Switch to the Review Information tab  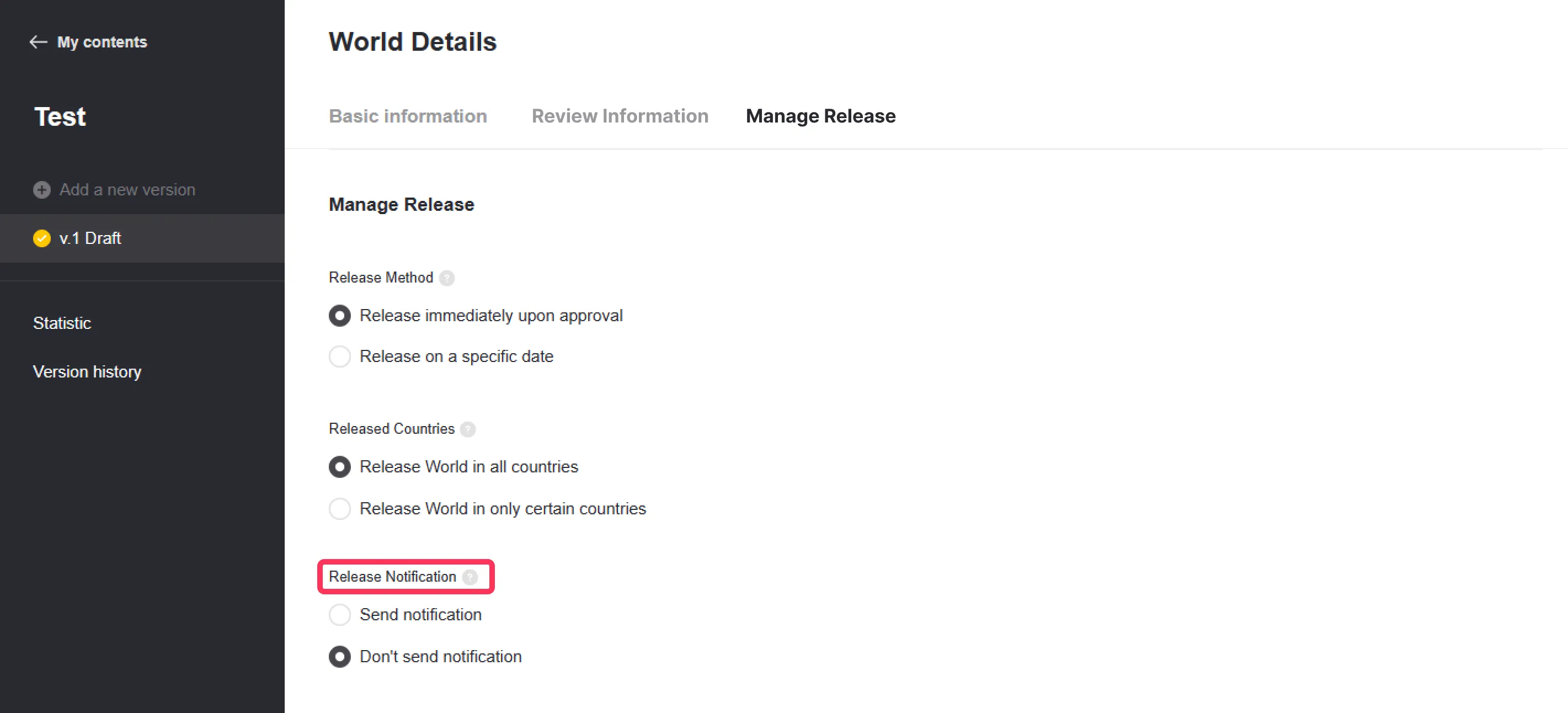click(620, 116)
